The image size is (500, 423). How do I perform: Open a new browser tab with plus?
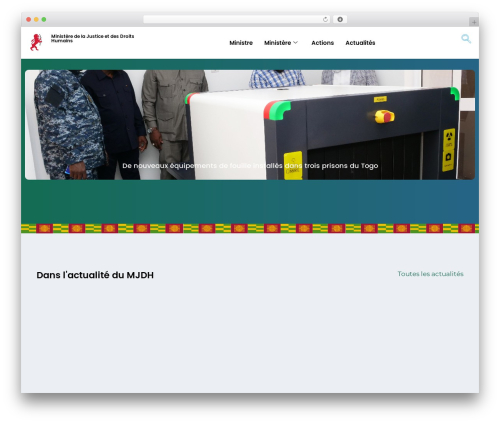(474, 22)
